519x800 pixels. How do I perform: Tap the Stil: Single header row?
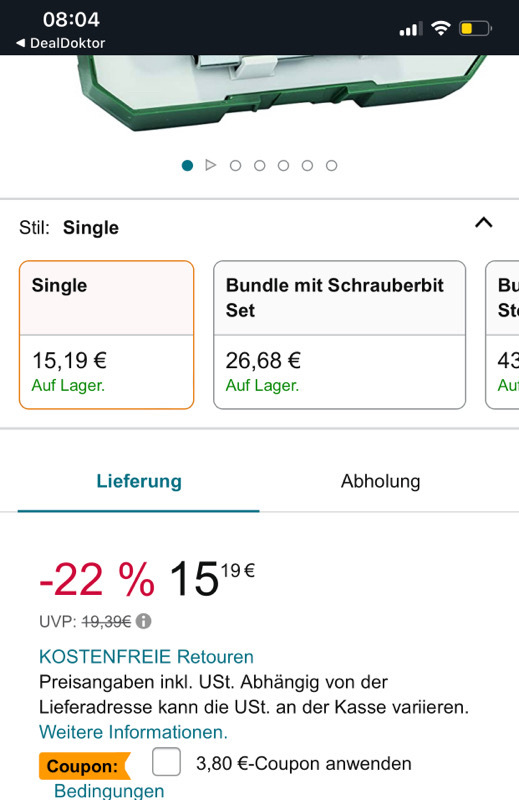coord(259,227)
